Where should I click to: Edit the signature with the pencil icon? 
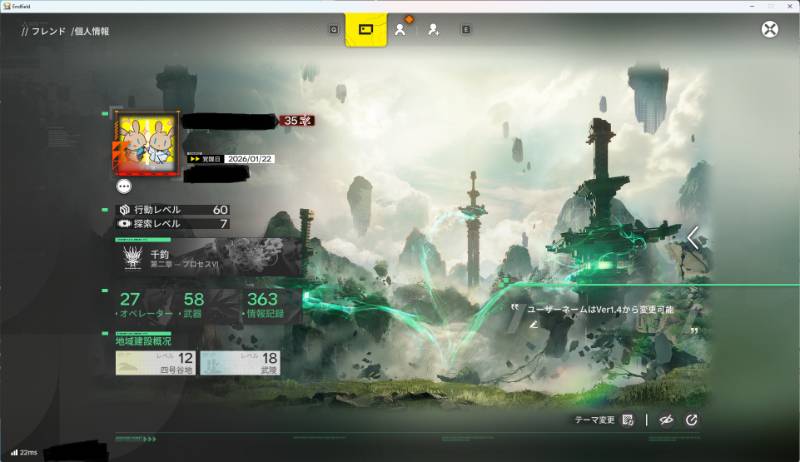click(x=533, y=324)
